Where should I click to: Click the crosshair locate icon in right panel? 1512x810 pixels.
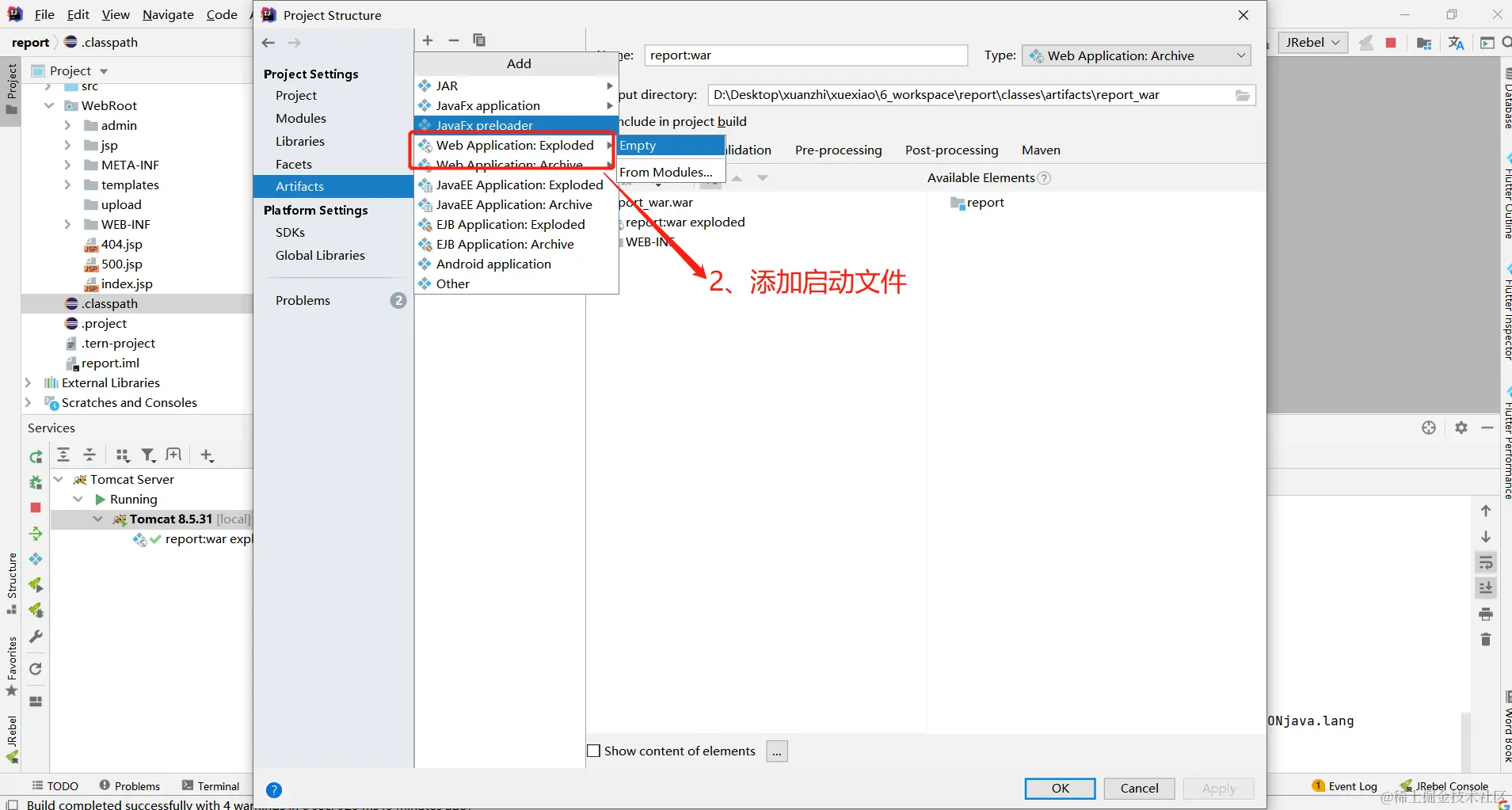(1429, 428)
